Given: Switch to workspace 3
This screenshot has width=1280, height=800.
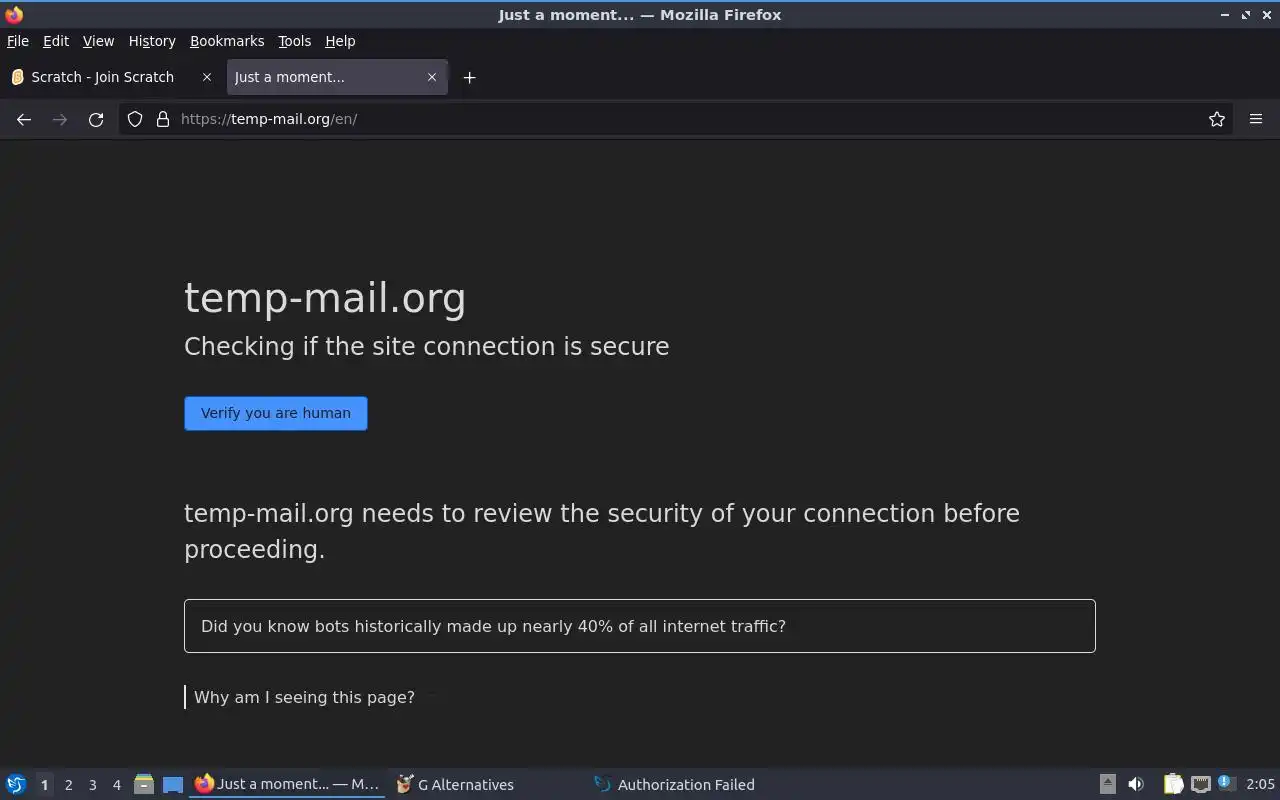Looking at the screenshot, I should (x=92, y=785).
